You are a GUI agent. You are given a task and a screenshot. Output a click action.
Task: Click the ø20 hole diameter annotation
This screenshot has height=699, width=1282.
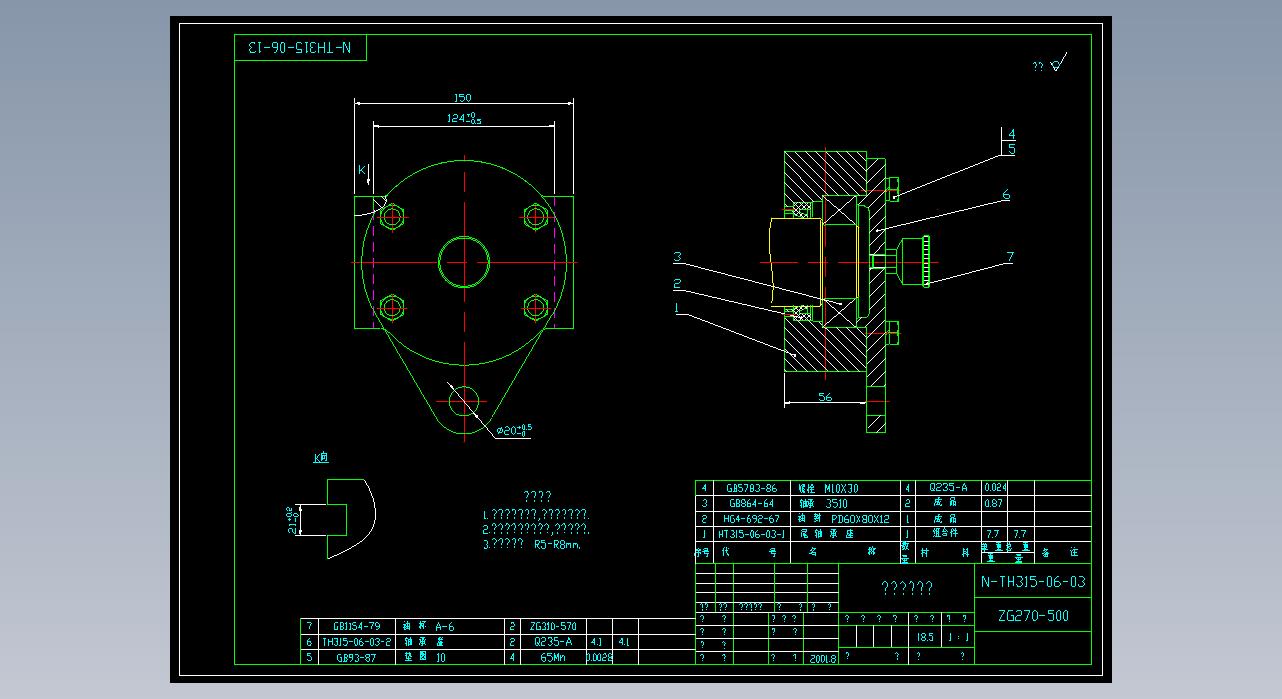coord(514,430)
